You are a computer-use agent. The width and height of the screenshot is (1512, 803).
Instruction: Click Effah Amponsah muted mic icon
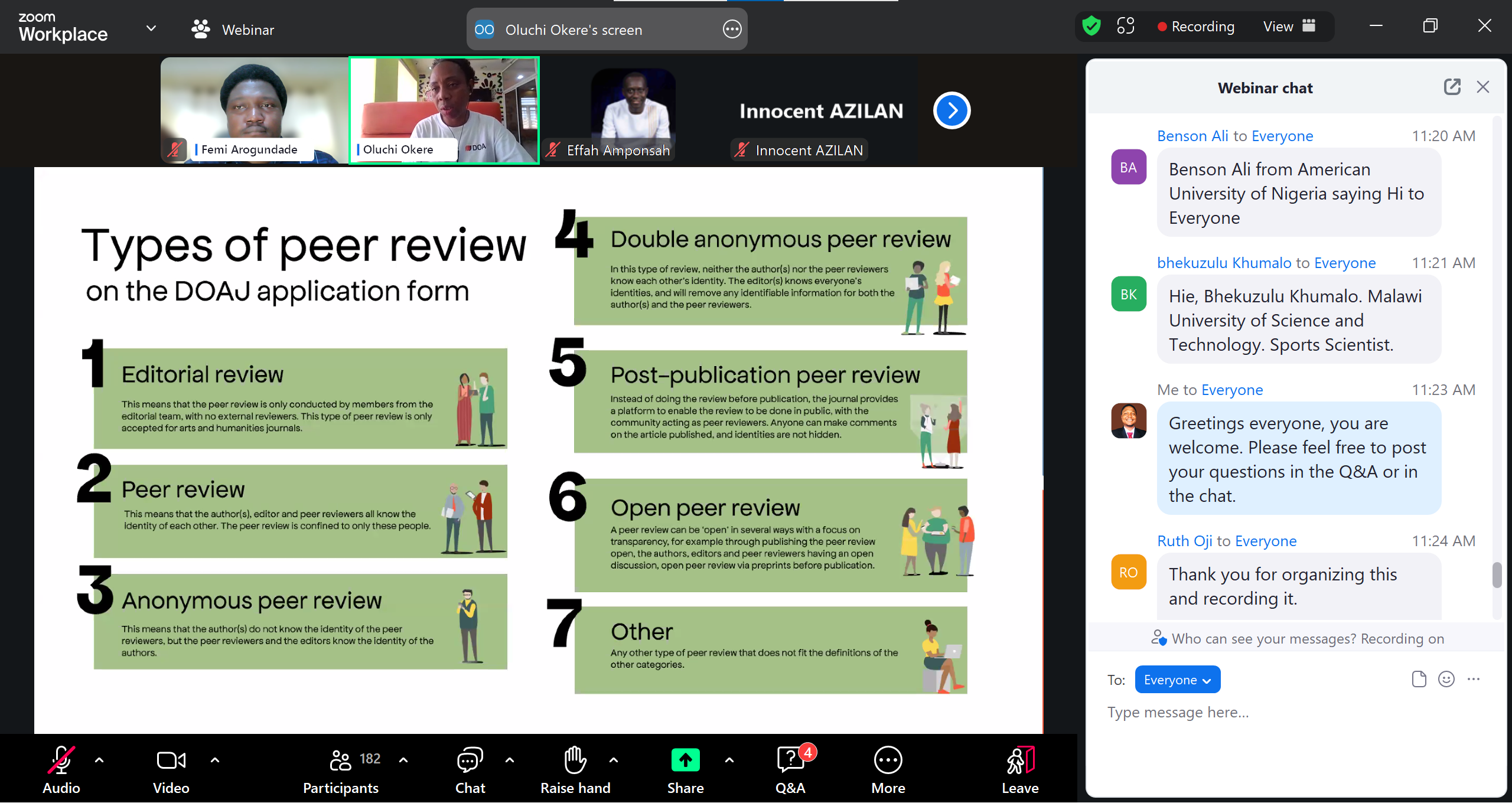pos(553,150)
